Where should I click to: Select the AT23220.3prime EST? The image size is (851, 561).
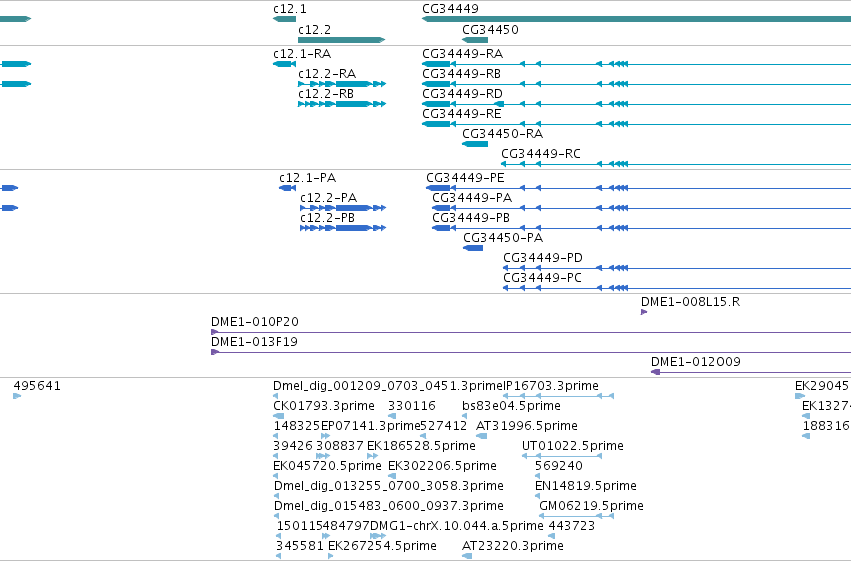tap(467, 557)
